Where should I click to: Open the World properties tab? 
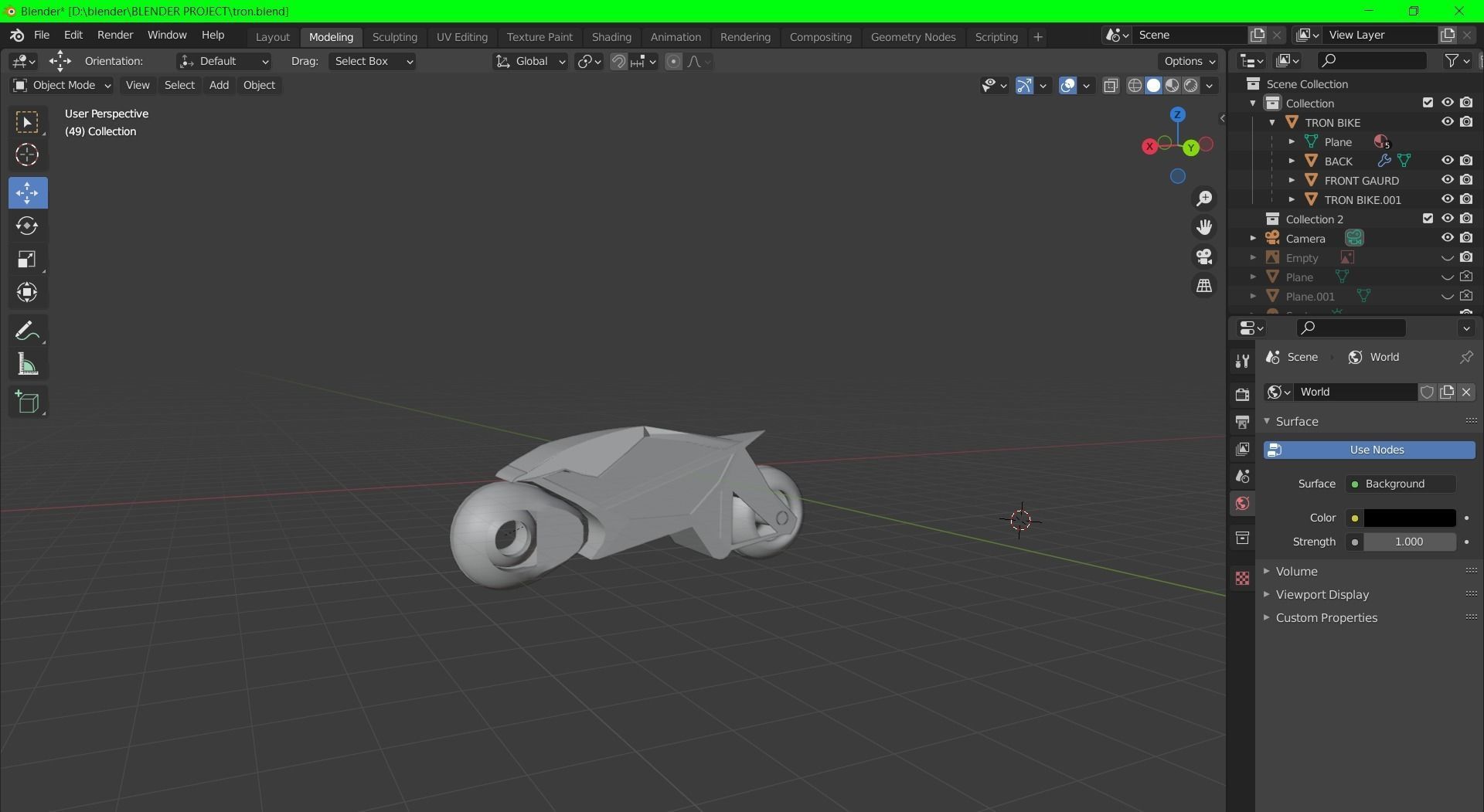1242,504
